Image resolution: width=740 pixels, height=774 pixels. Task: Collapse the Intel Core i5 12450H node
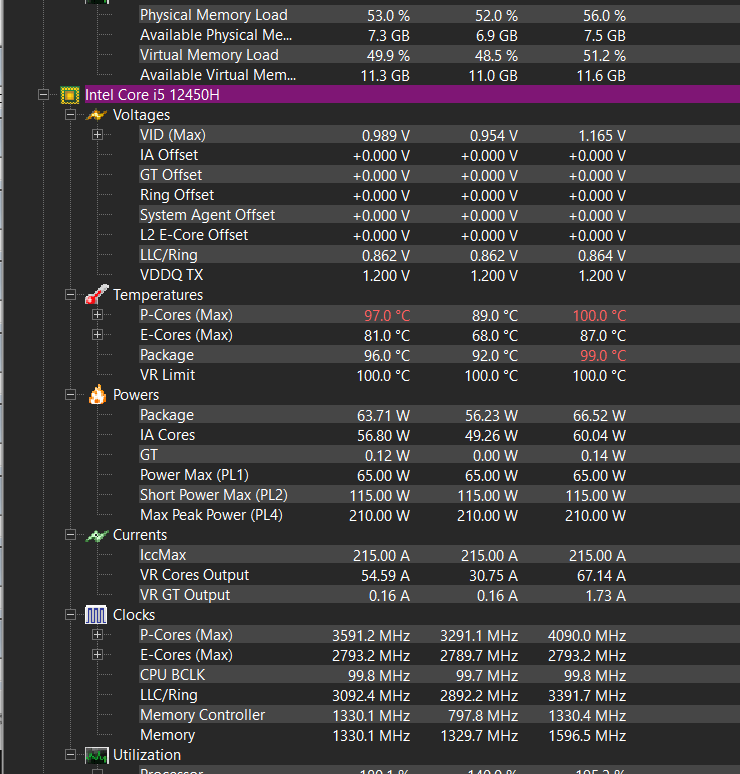43,94
